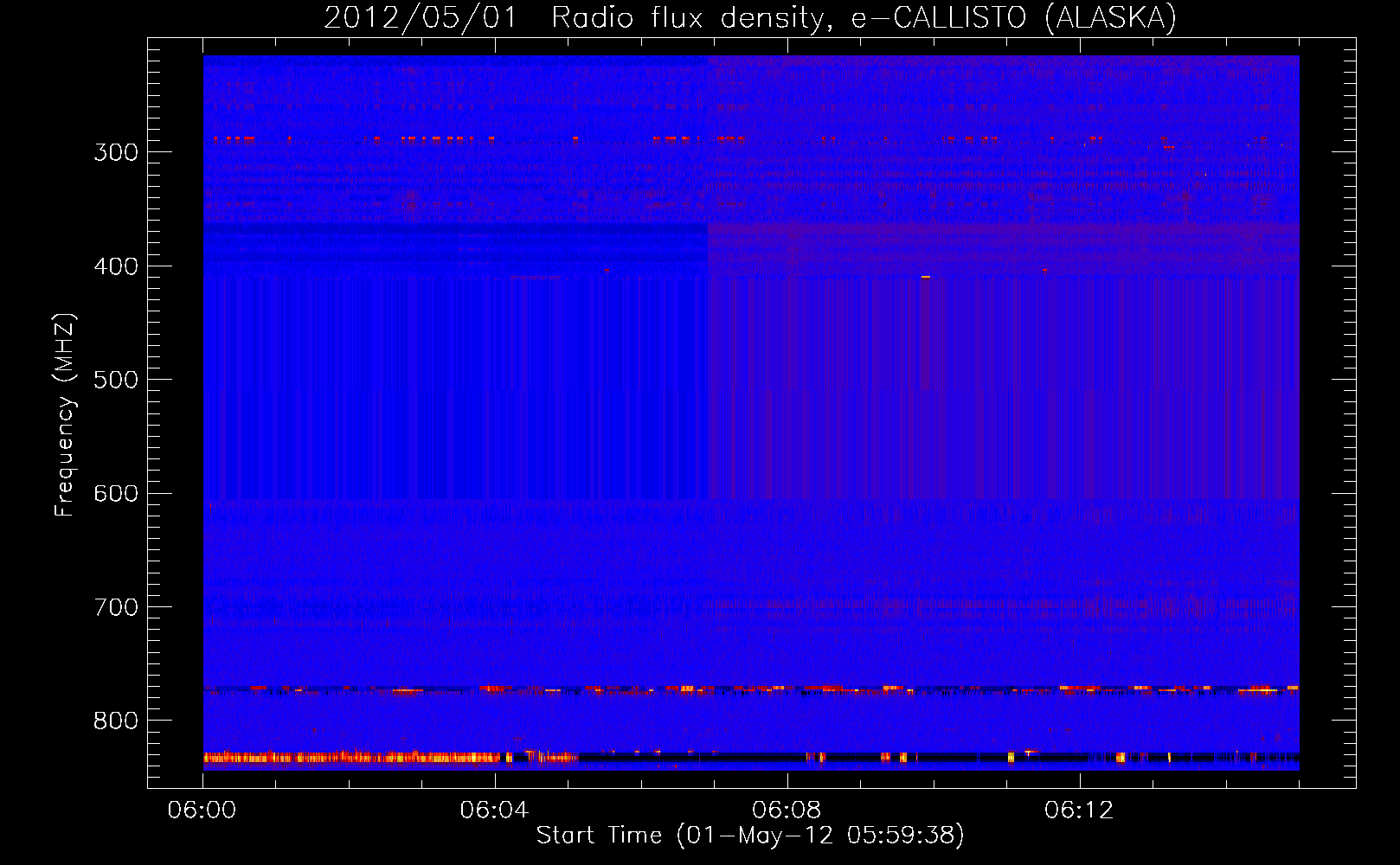Select the 600 frequency tick label

coord(116,494)
